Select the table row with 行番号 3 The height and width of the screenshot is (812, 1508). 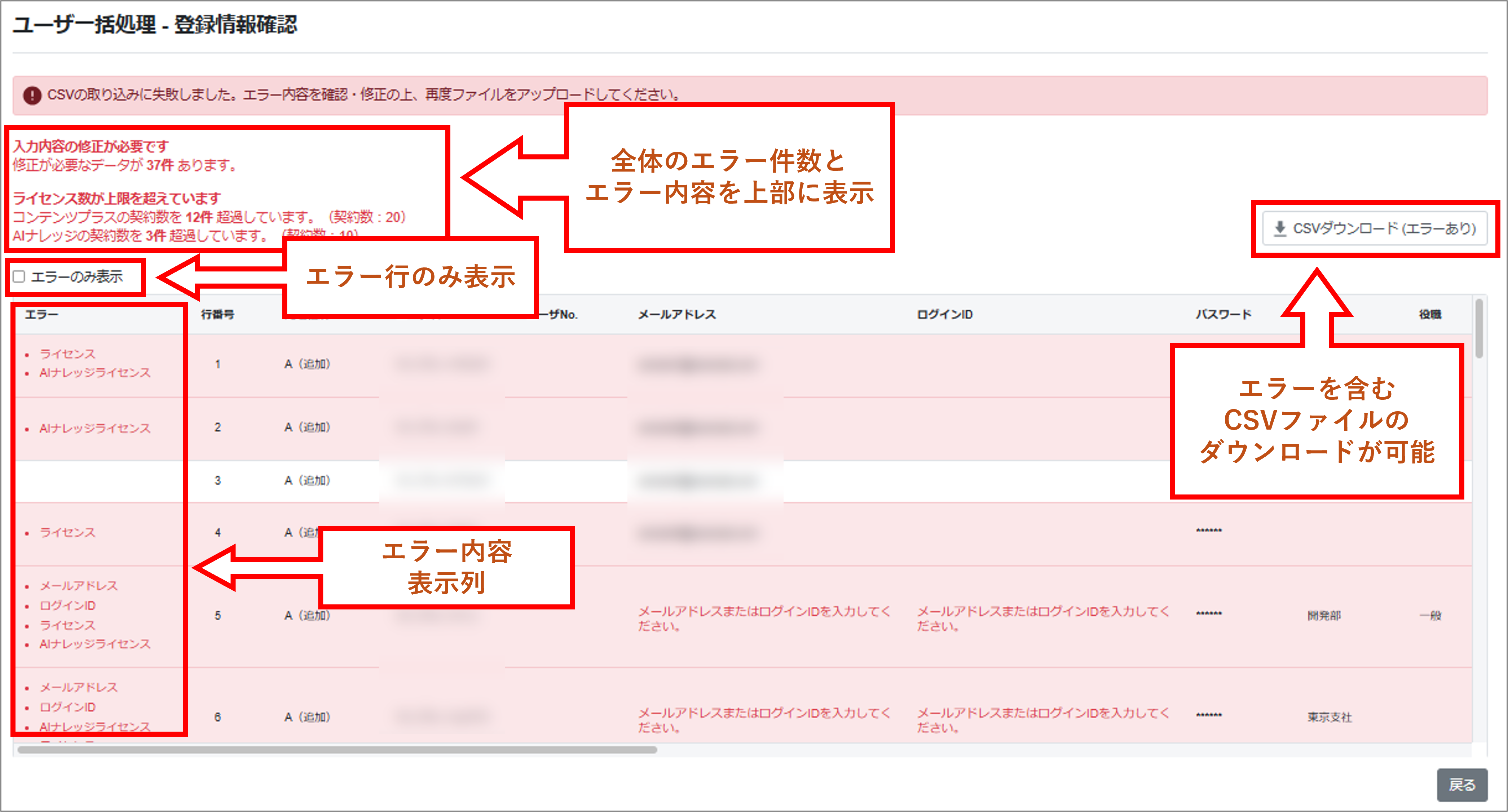coord(217,481)
